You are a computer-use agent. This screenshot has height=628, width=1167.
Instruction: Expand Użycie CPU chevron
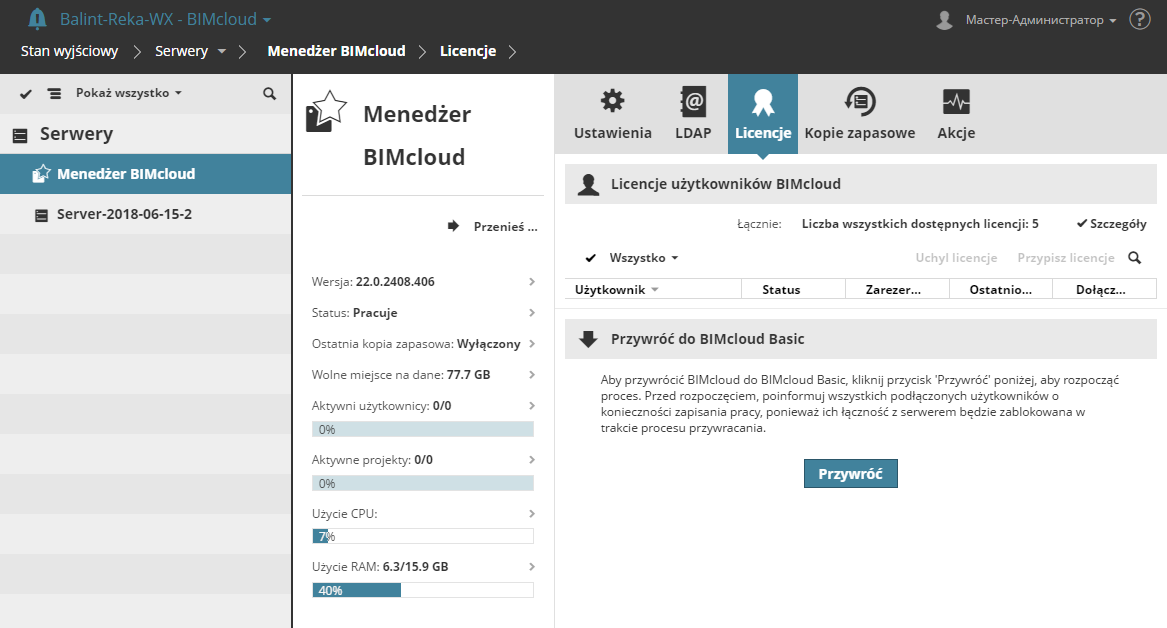point(531,513)
